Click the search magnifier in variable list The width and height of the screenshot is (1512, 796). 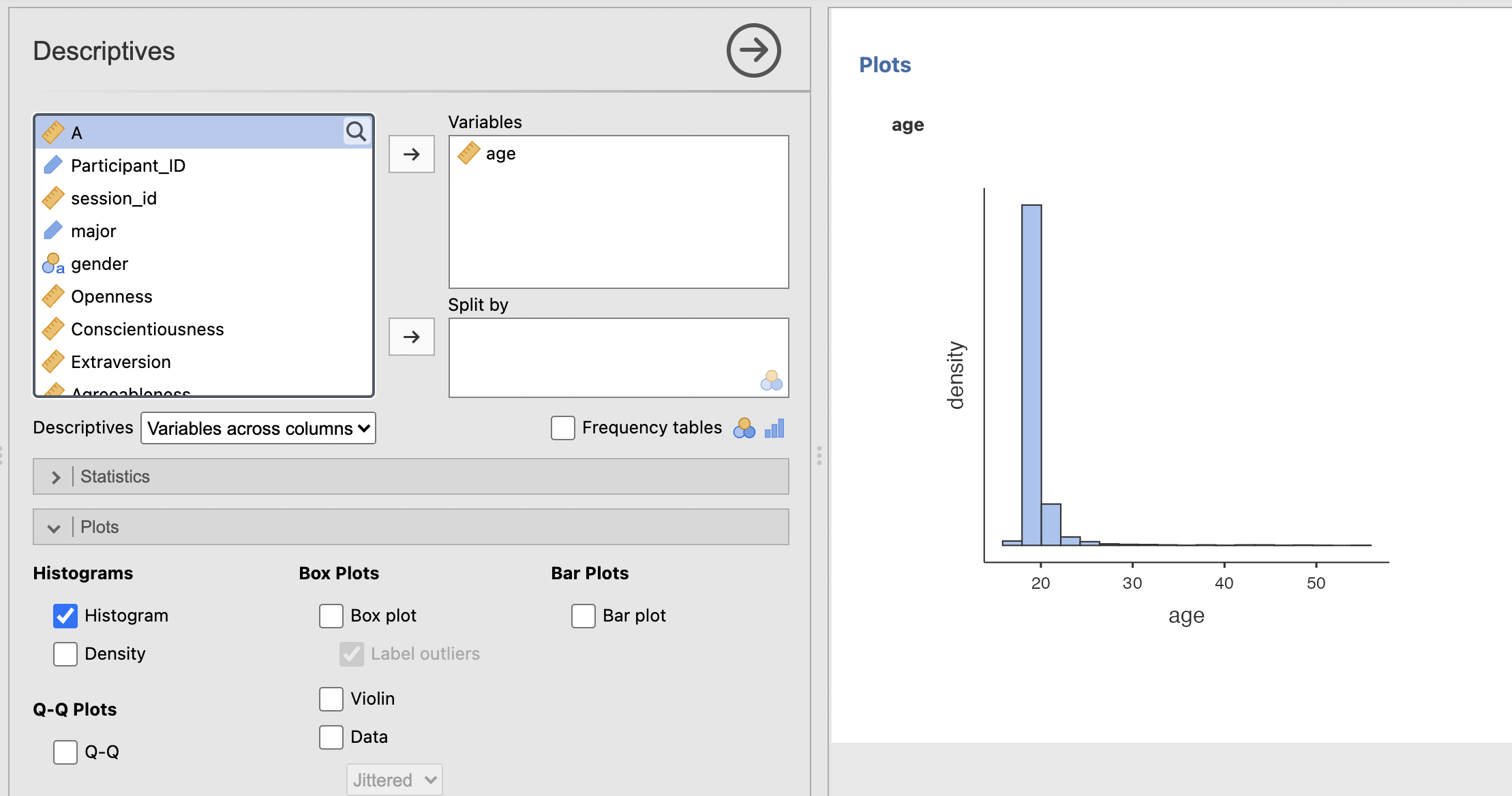coord(357,131)
